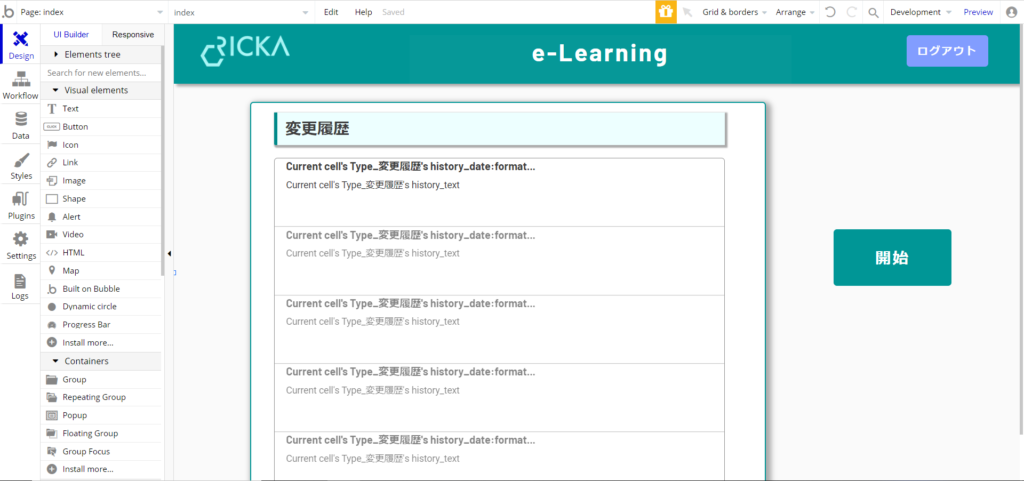Screen dimensions: 1024x481
Task: Switch to Responsive tab
Action: click(x=133, y=35)
